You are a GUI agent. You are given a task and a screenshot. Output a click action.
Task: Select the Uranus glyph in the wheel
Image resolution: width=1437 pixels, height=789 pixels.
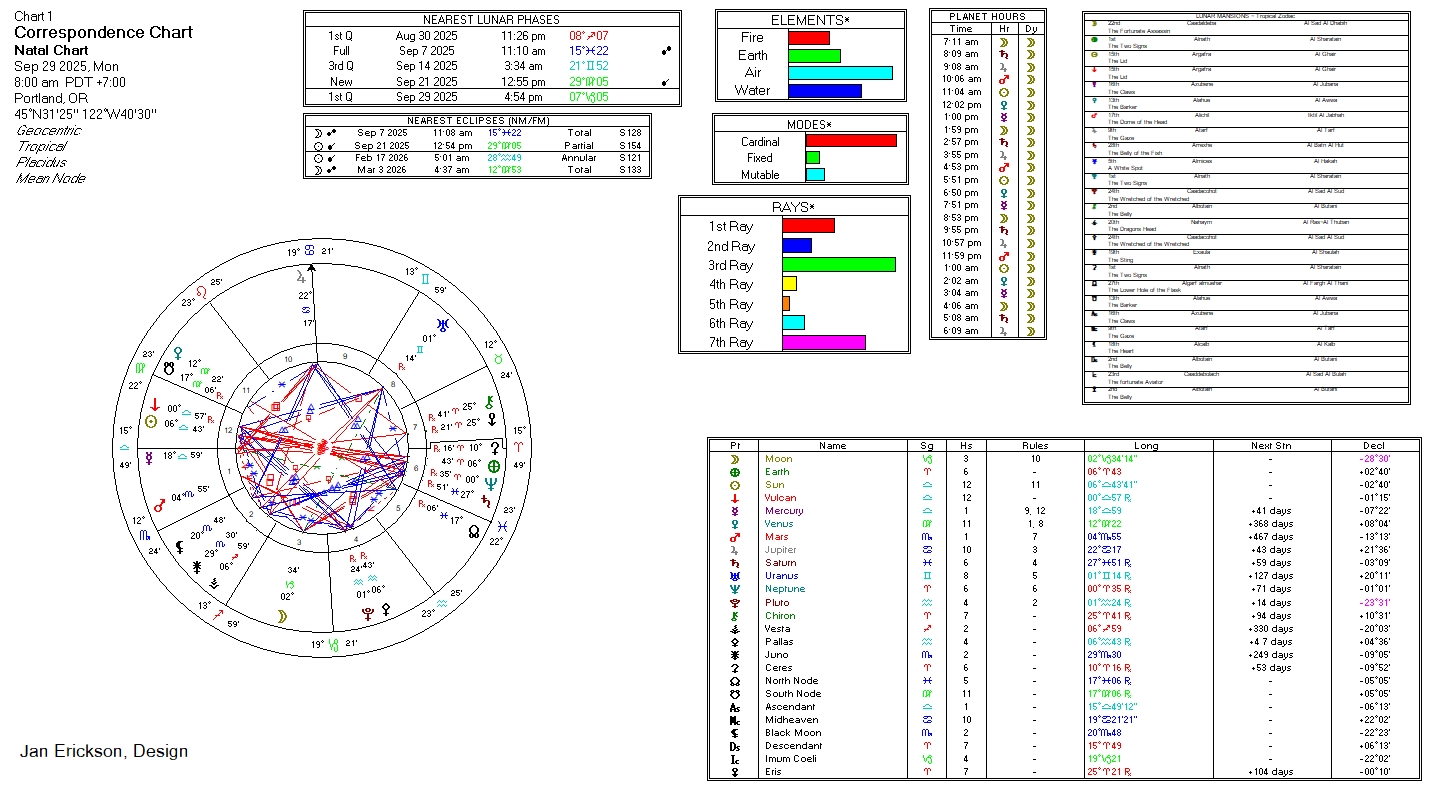pos(442,325)
